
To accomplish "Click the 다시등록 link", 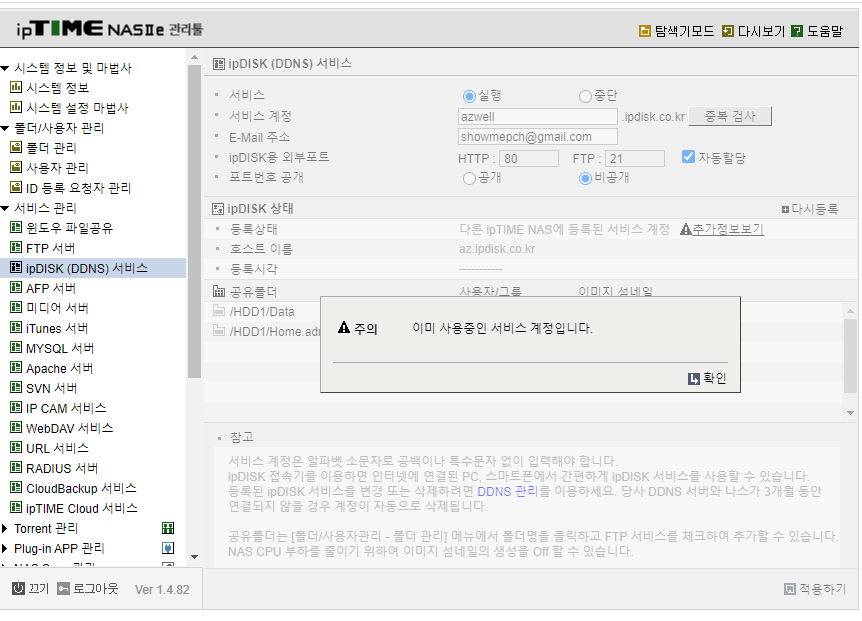I will [x=810, y=209].
